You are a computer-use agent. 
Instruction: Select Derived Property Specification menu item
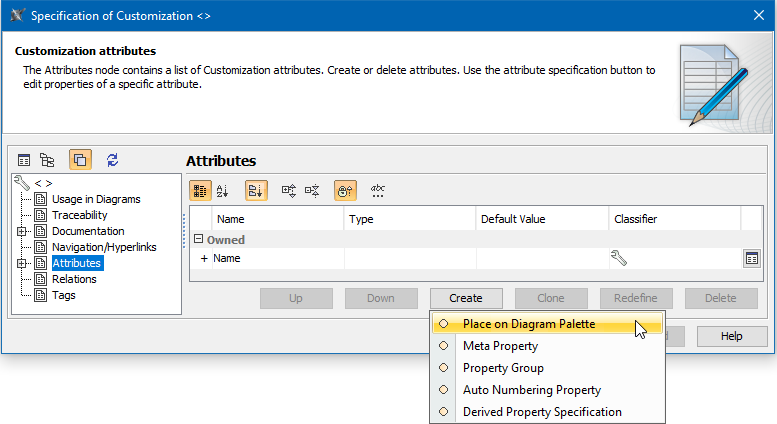pos(541,412)
